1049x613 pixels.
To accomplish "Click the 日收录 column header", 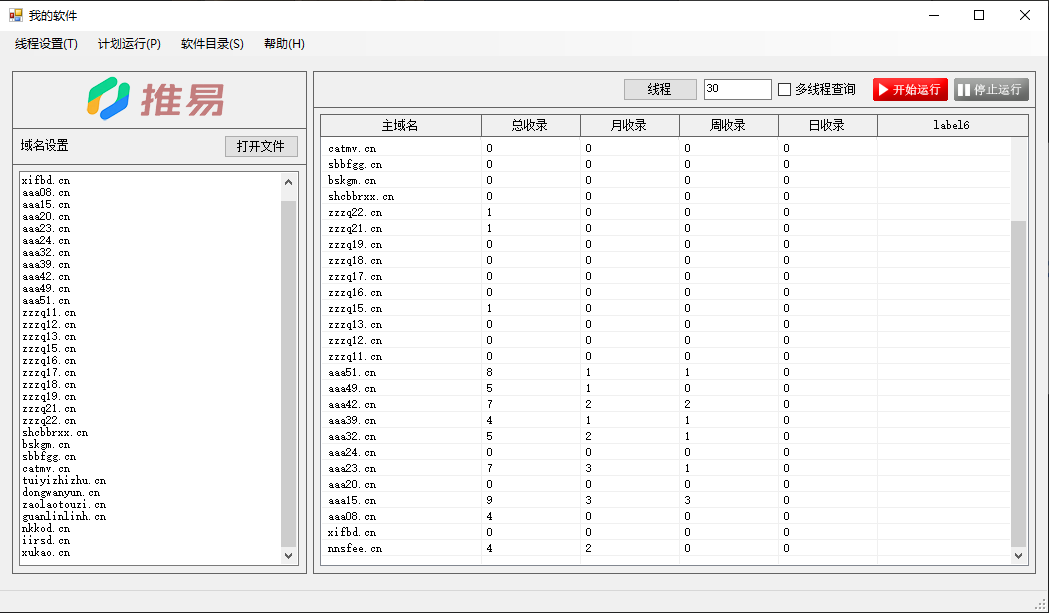I will (x=827, y=126).
